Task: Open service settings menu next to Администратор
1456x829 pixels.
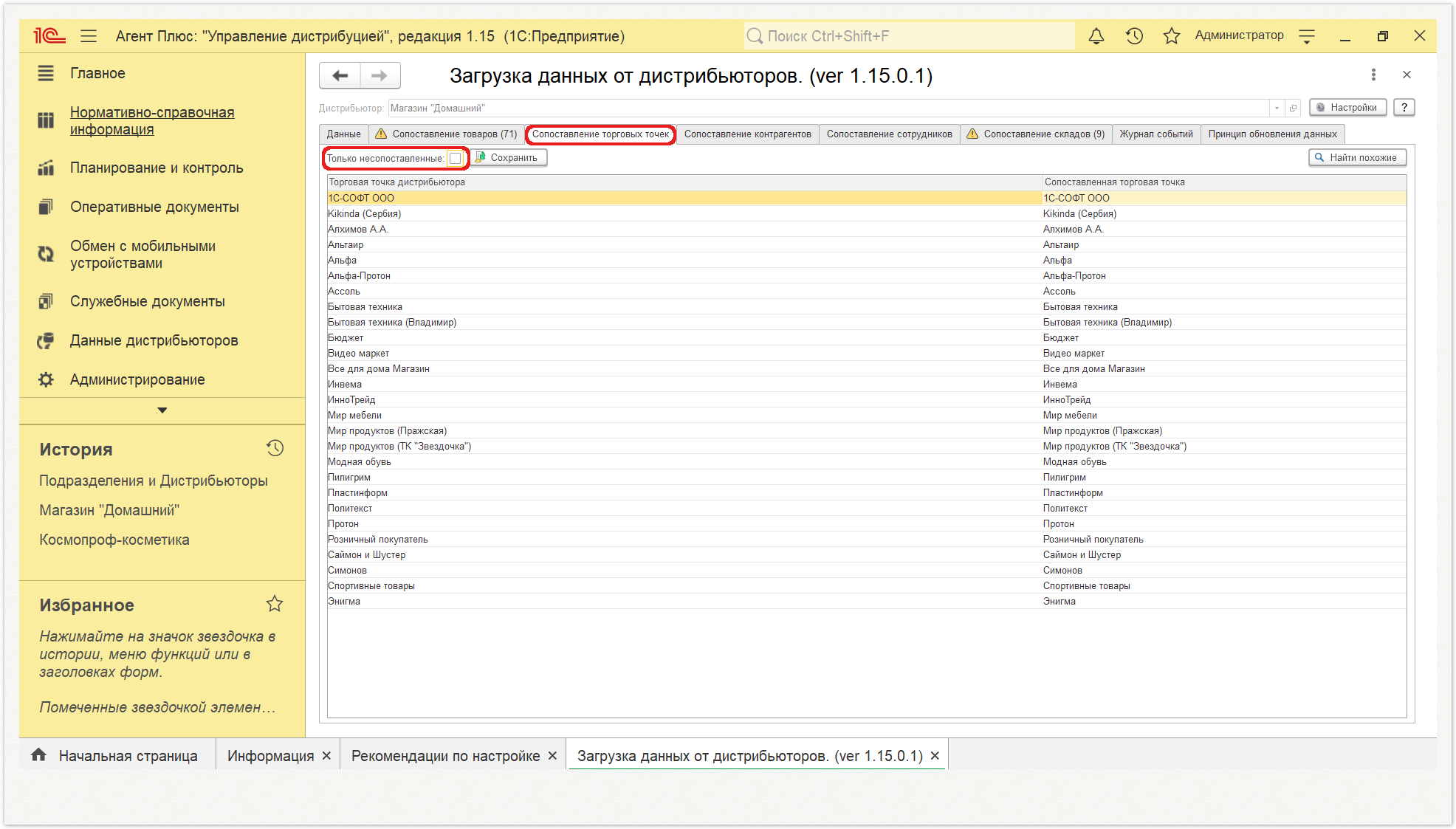Action: tap(1307, 35)
